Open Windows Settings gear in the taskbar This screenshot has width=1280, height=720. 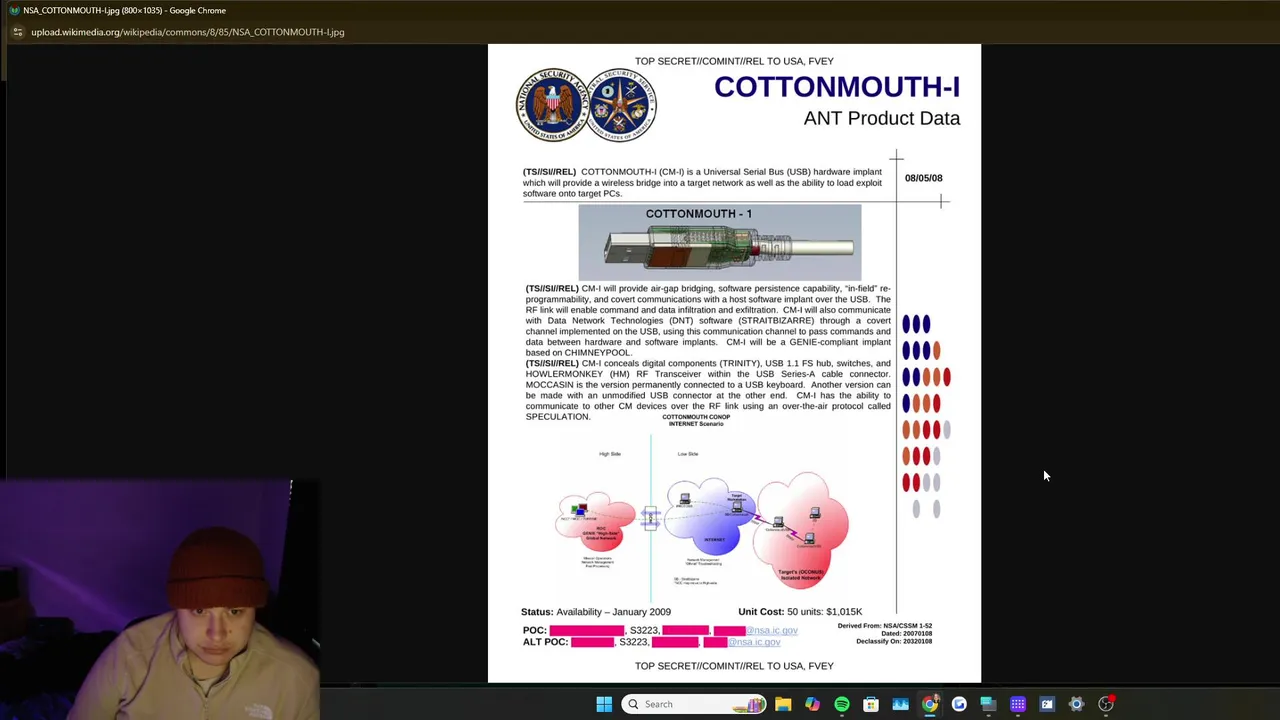click(1076, 704)
